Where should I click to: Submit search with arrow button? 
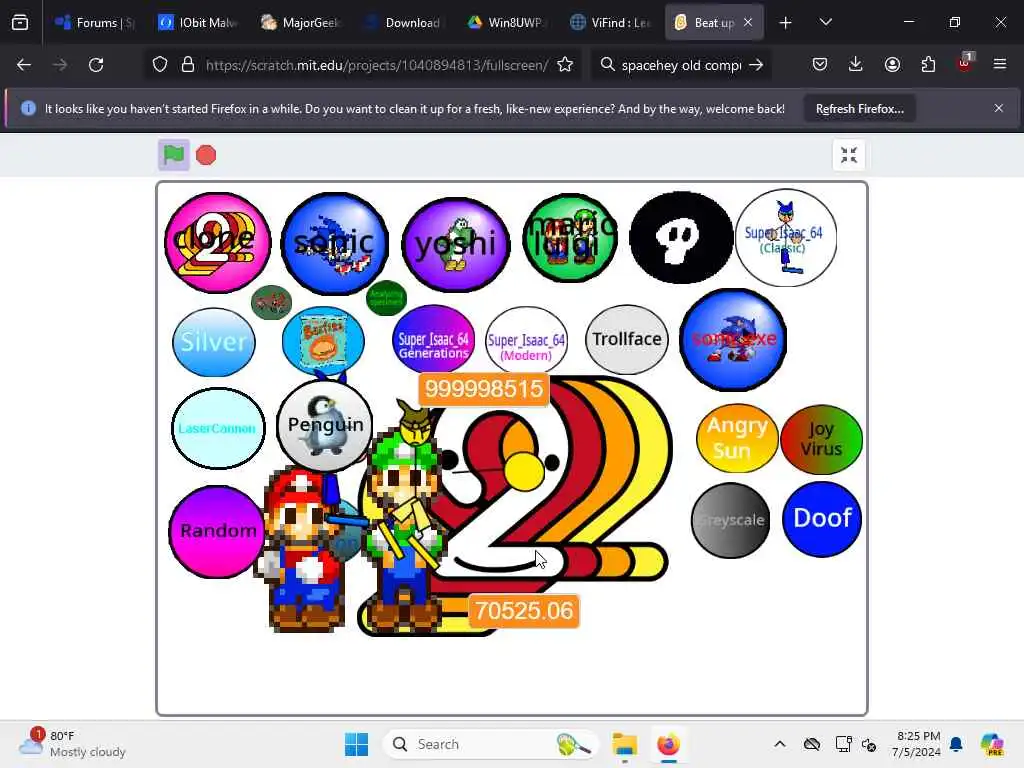pos(756,65)
